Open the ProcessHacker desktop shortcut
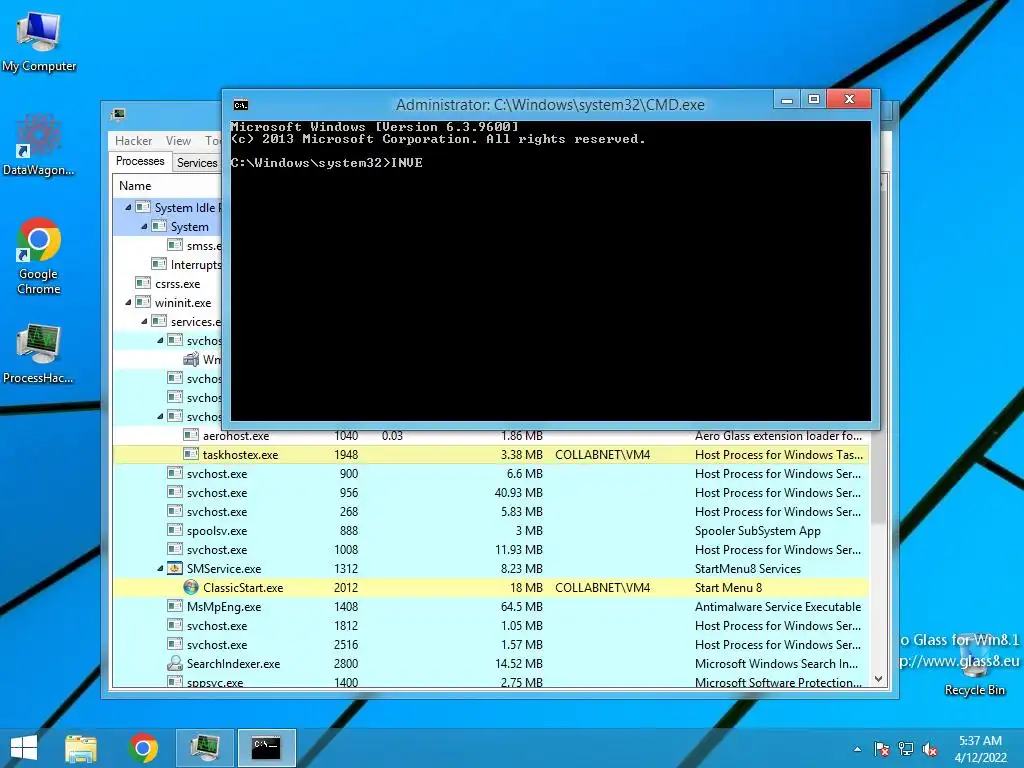This screenshot has height=768, width=1024. [39, 353]
